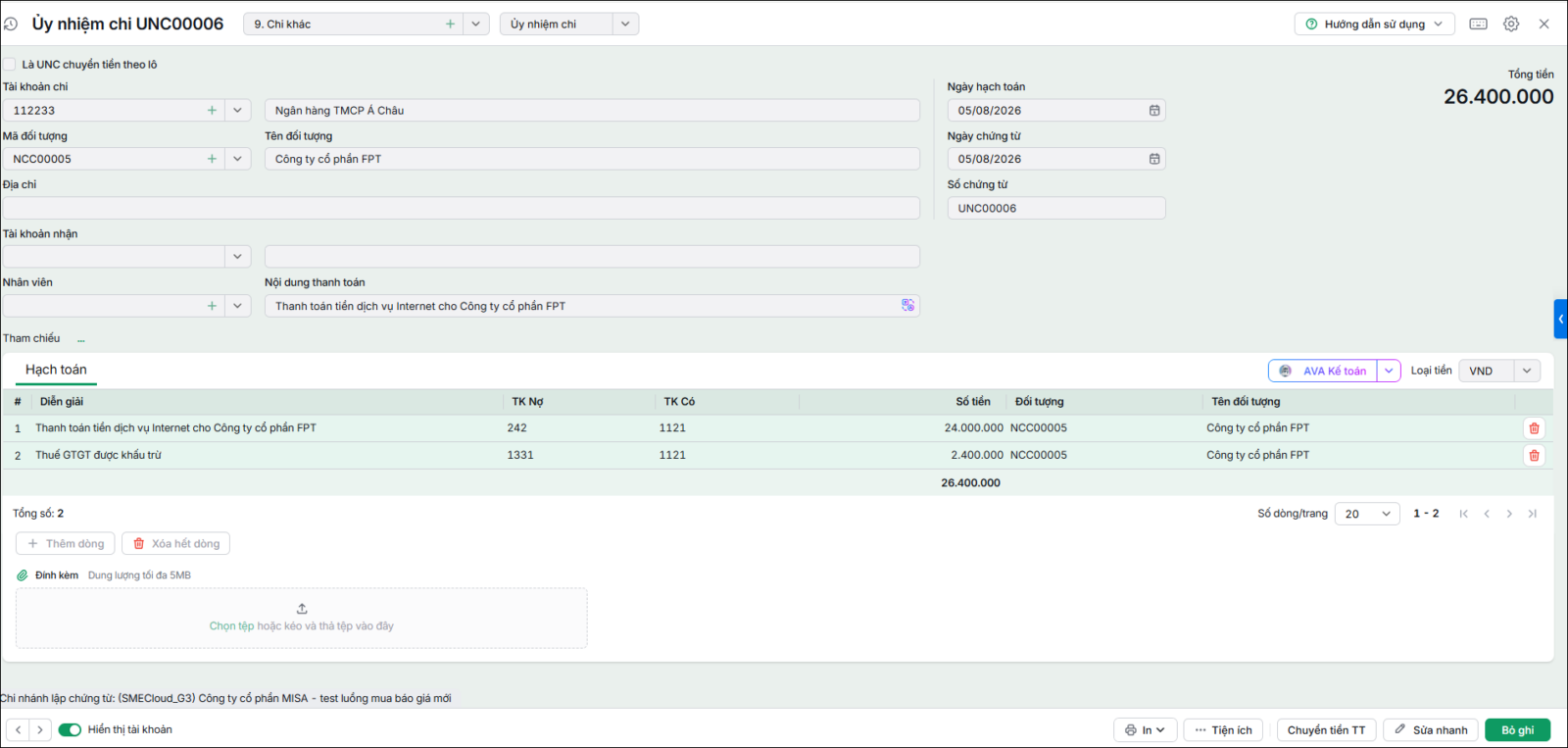This screenshot has height=748, width=1568.
Task: Go to previous page of rows
Action: pos(1487,514)
